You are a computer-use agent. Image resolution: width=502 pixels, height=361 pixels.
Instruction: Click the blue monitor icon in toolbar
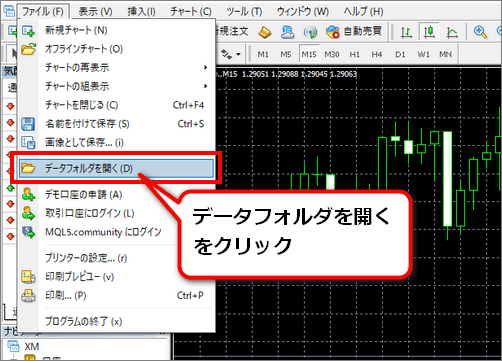point(287,32)
